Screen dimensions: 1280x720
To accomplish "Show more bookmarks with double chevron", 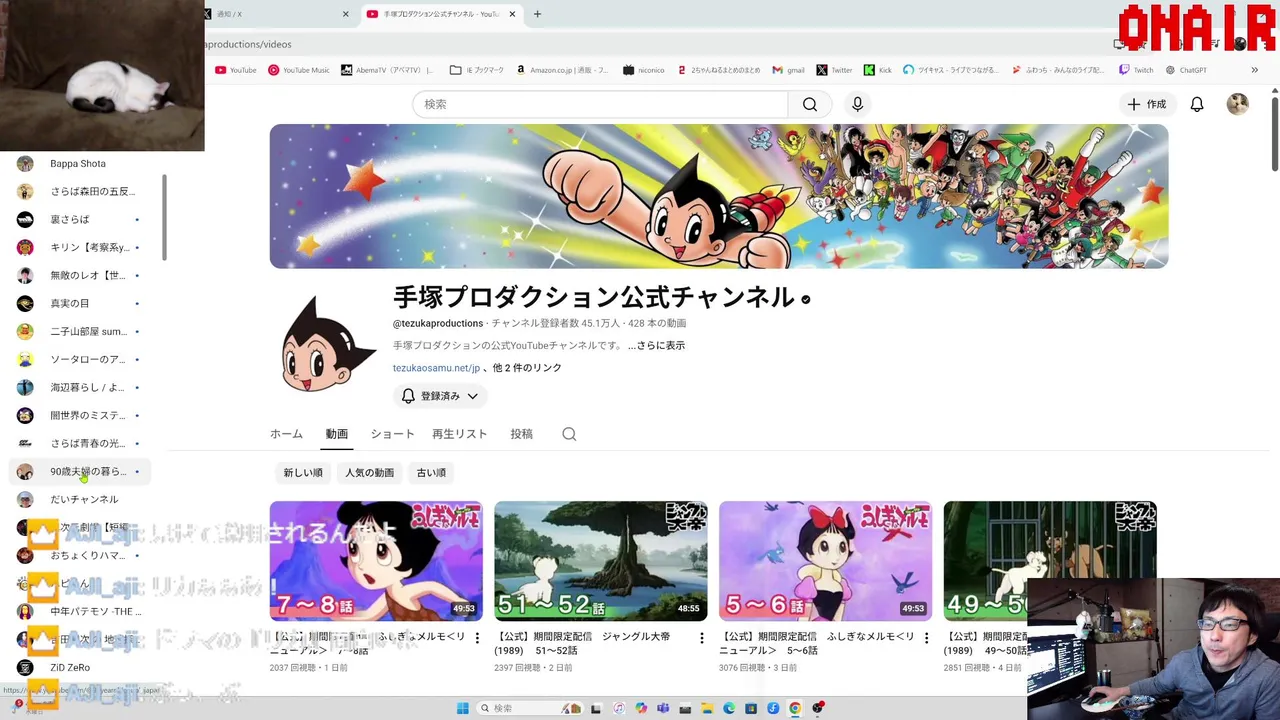I will click(1254, 70).
